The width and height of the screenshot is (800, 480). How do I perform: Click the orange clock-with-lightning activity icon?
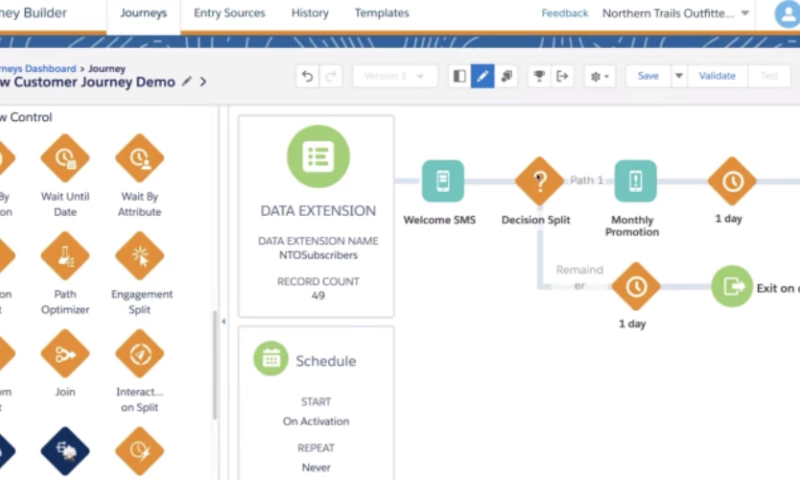click(x=139, y=451)
